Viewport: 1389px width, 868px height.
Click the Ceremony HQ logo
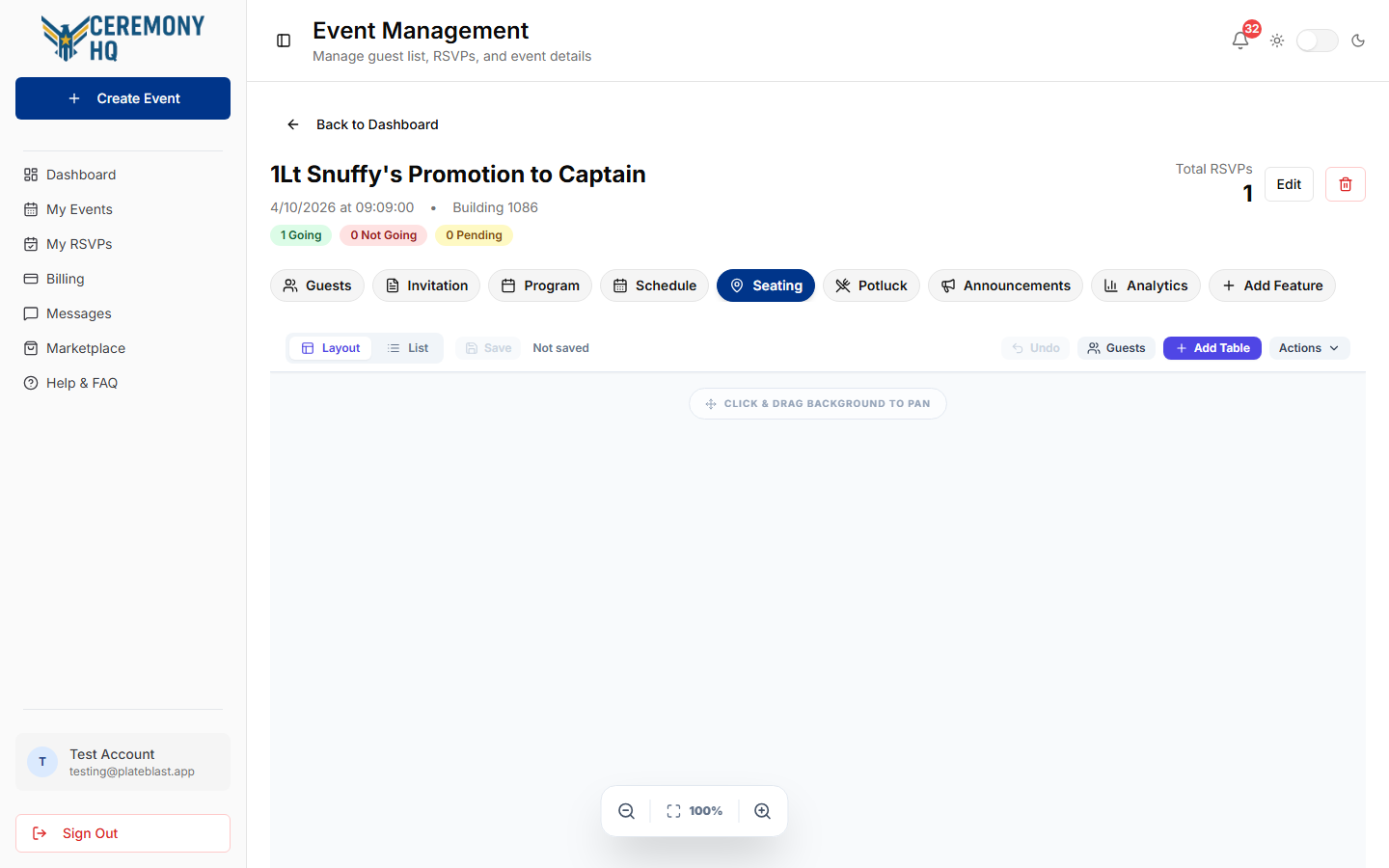(x=123, y=39)
